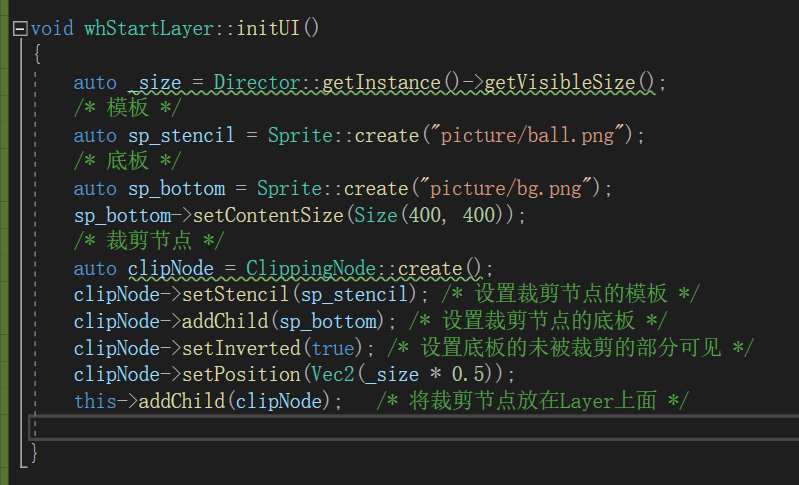
Task: Click the 'void' keyword in the function signature
Action: [x=52, y=28]
